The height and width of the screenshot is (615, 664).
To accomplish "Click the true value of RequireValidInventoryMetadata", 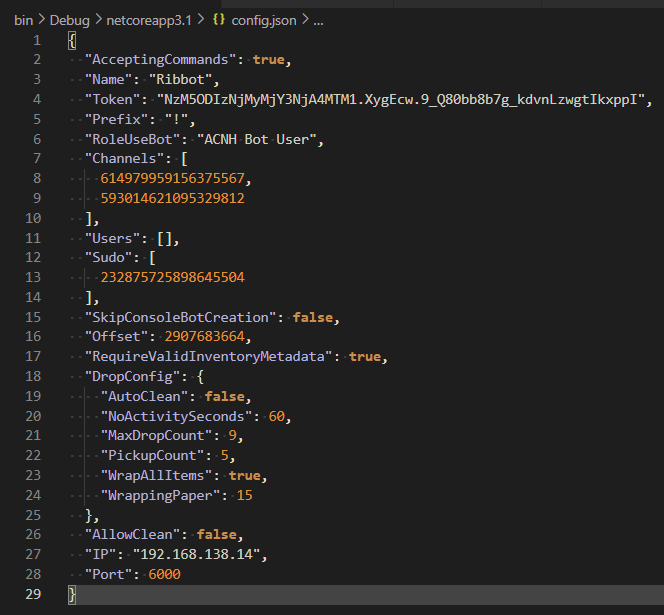I will point(365,357).
